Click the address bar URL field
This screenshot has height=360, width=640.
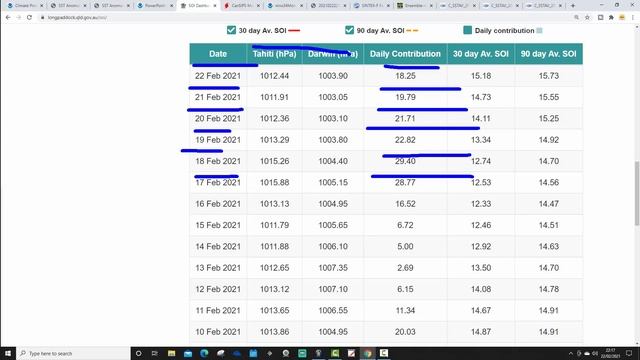coord(302,18)
